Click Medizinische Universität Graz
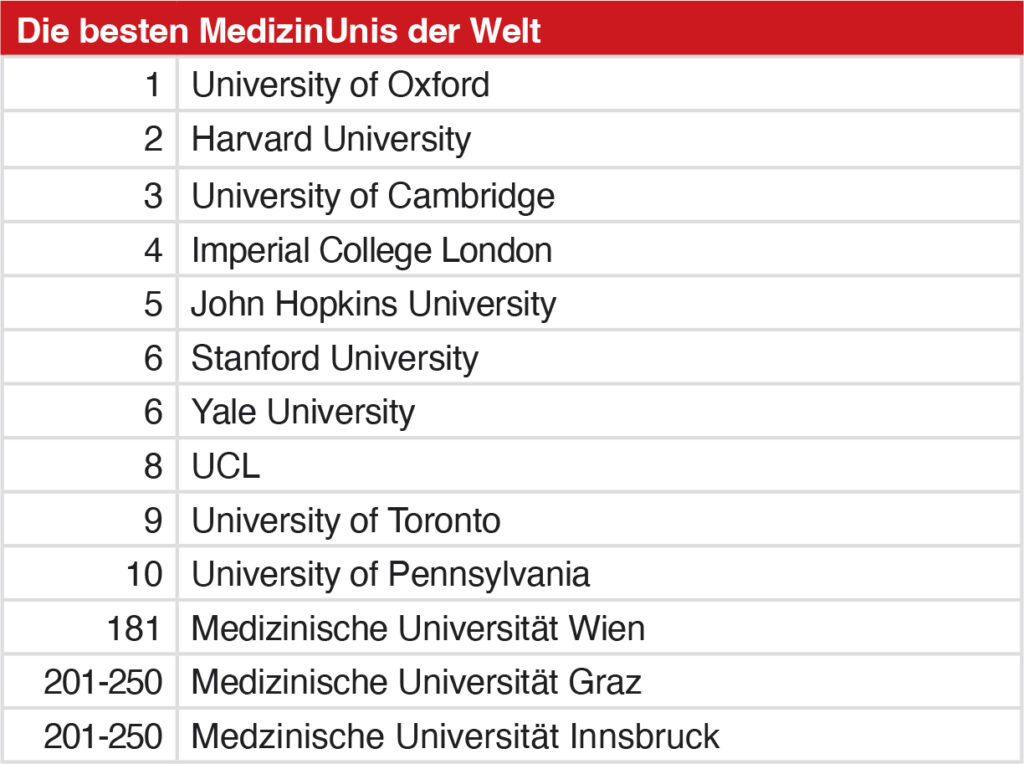 [416, 683]
